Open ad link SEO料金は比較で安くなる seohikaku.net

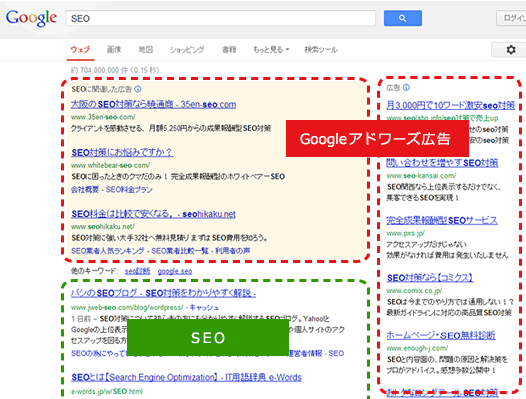[x=153, y=214]
